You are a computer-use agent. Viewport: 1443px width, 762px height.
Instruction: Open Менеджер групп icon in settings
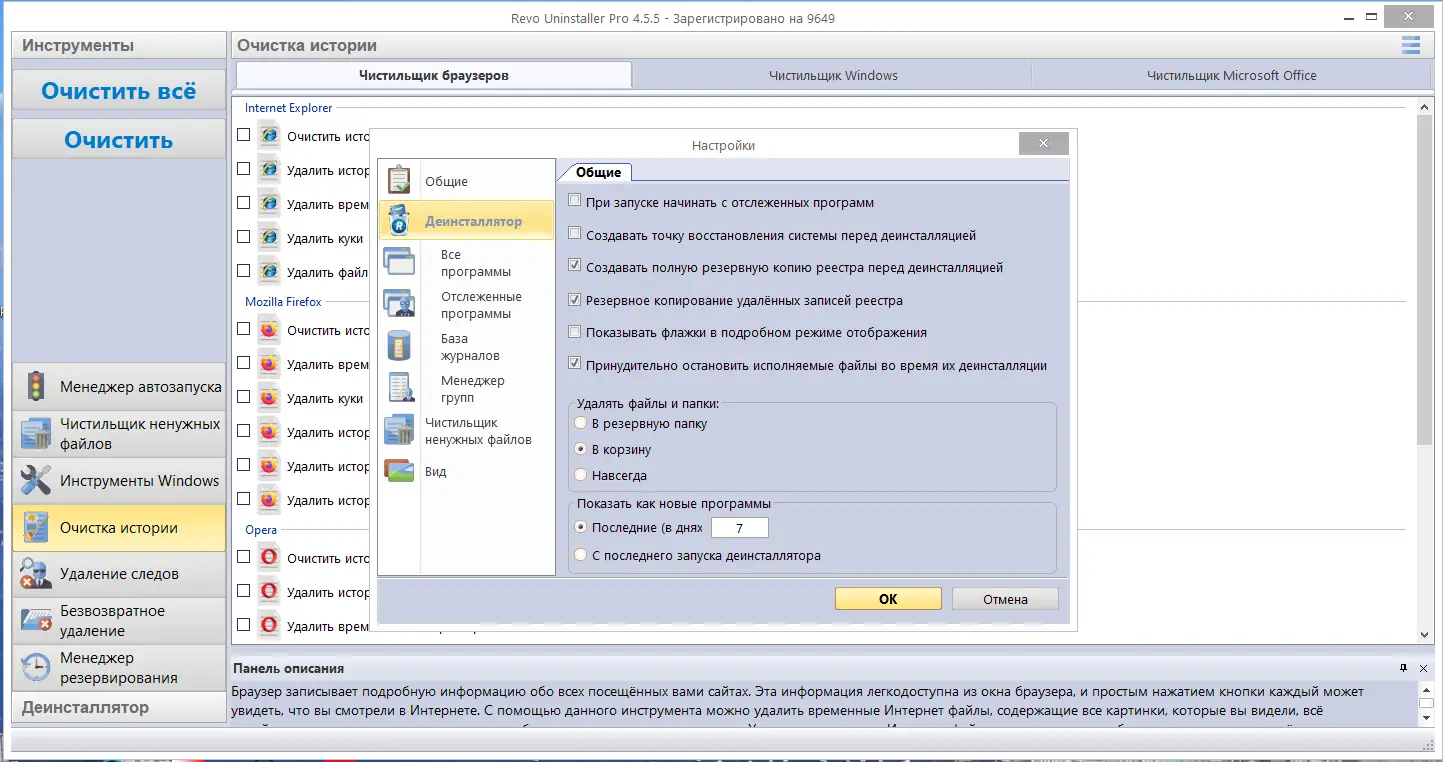(x=399, y=388)
